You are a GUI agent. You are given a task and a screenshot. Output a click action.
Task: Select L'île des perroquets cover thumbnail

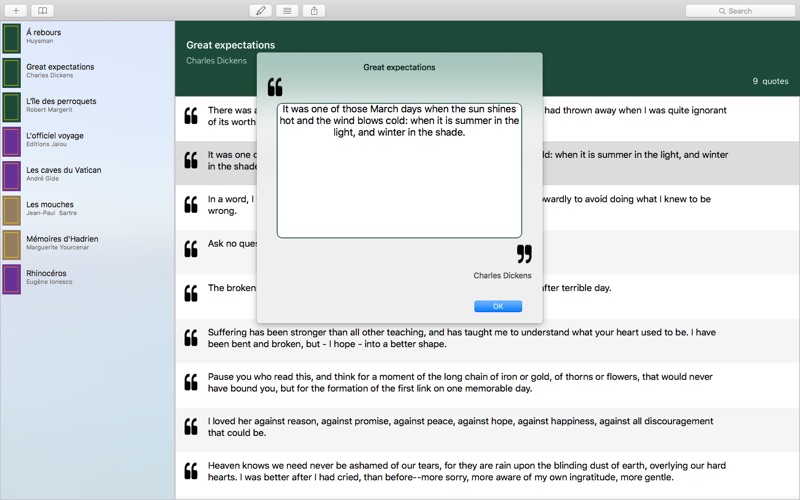[x=11, y=107]
